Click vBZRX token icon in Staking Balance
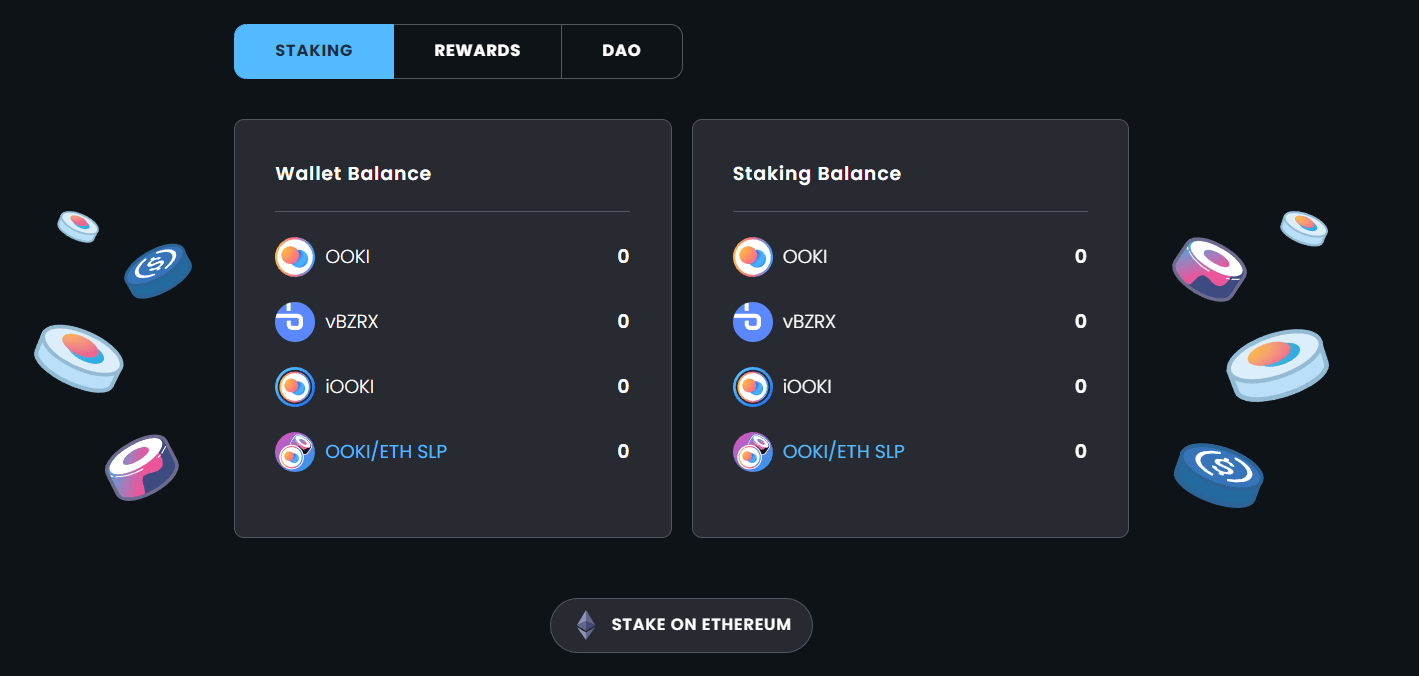 point(753,322)
